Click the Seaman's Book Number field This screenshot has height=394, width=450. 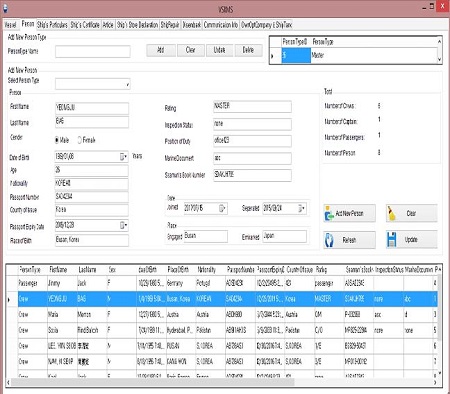pos(252,175)
